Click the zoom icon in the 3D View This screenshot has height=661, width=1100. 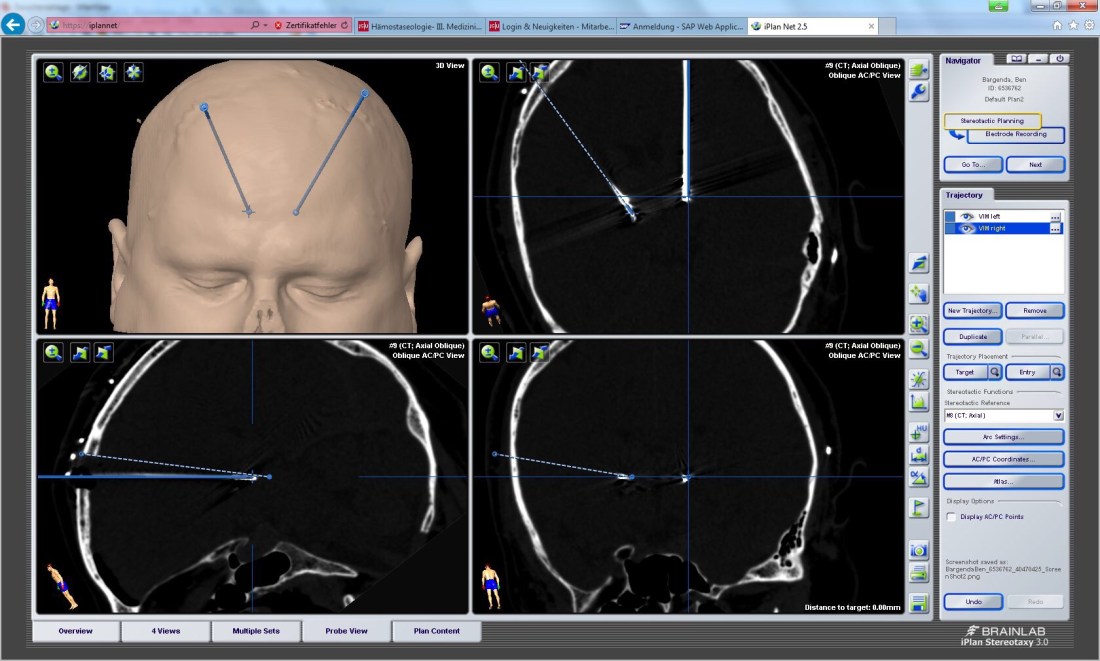pyautogui.click(x=53, y=72)
